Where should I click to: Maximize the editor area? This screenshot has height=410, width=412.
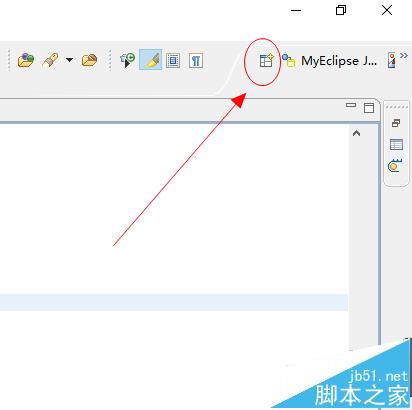(369, 108)
